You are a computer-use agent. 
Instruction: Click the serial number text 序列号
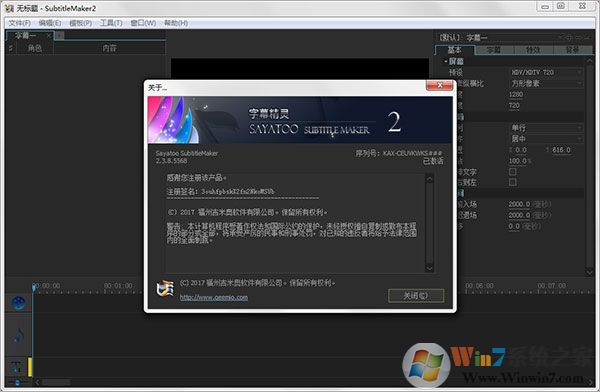pos(399,154)
